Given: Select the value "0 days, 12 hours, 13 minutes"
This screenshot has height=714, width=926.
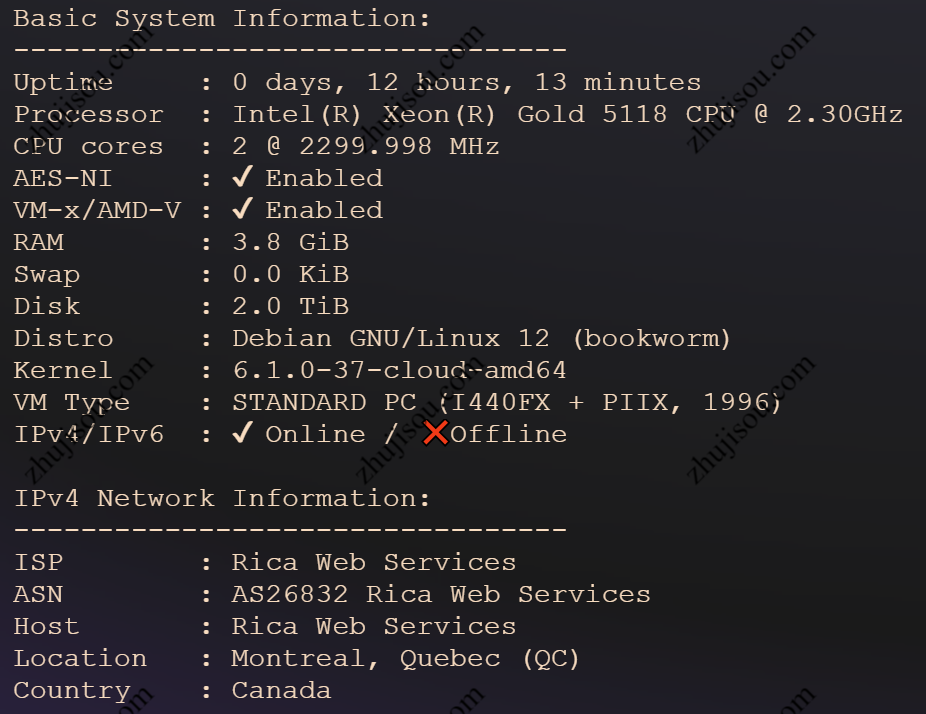Looking at the screenshot, I should (x=467, y=83).
